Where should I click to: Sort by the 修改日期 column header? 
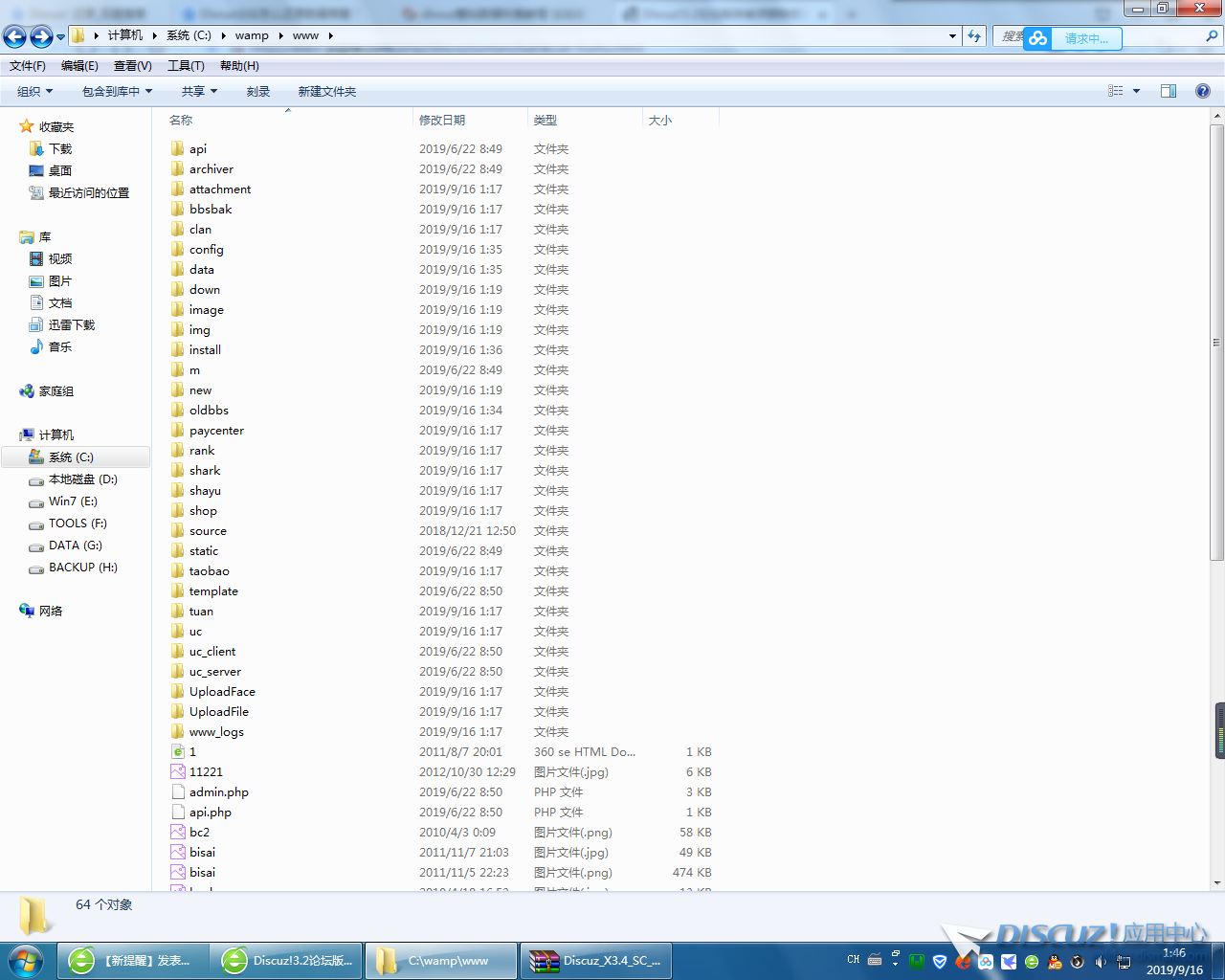coord(442,120)
